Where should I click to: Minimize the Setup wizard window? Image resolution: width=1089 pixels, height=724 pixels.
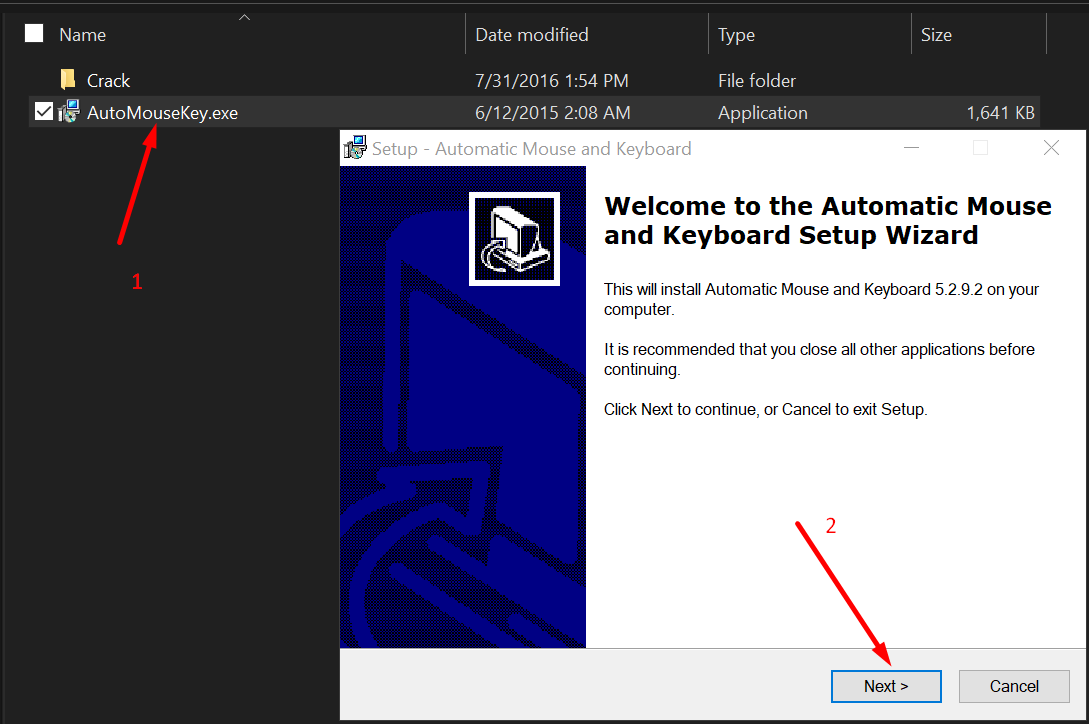(x=910, y=148)
